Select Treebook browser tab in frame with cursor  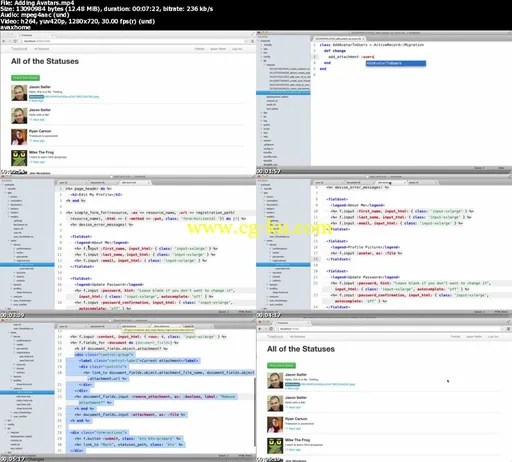click(292, 323)
